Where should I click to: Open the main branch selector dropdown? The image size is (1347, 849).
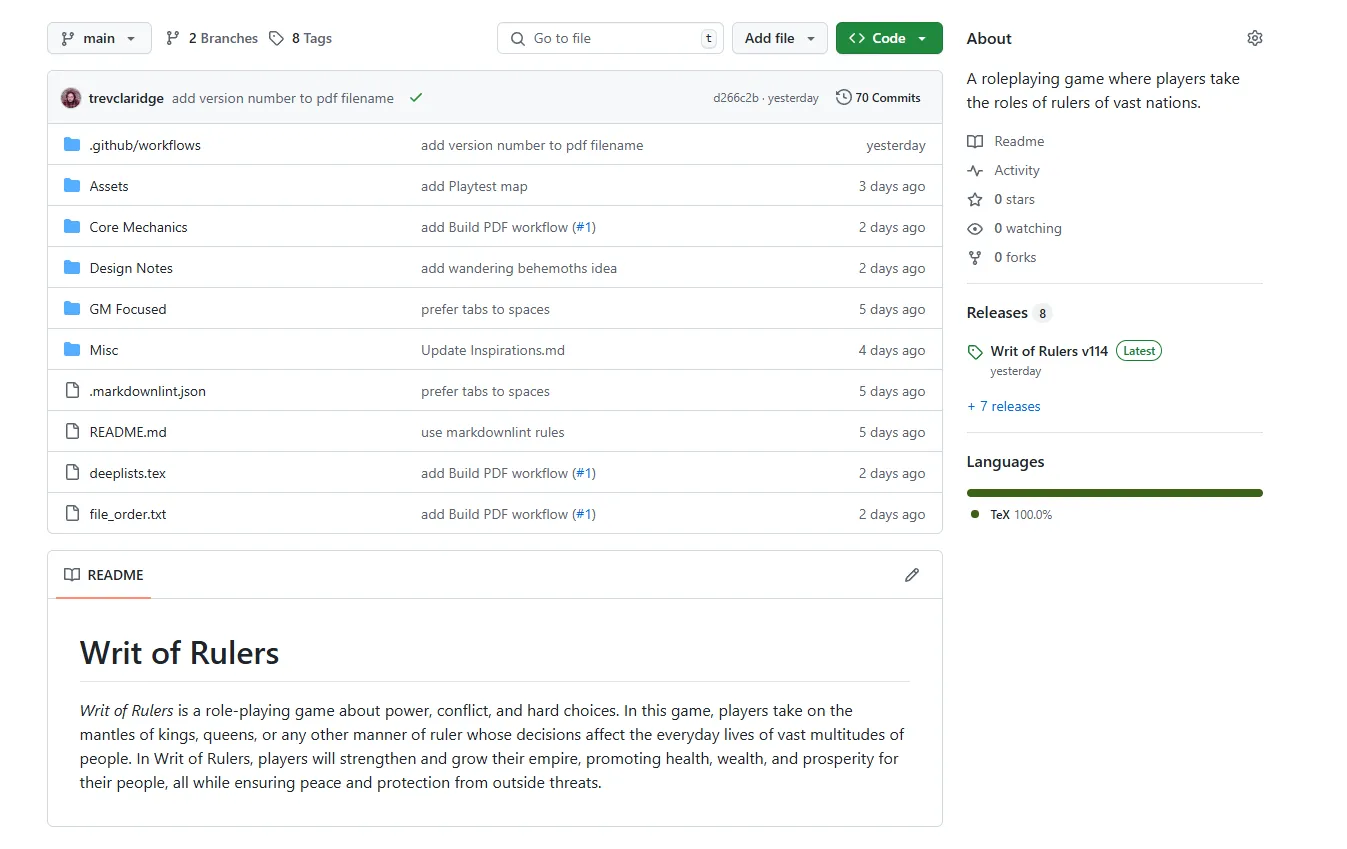tap(98, 37)
